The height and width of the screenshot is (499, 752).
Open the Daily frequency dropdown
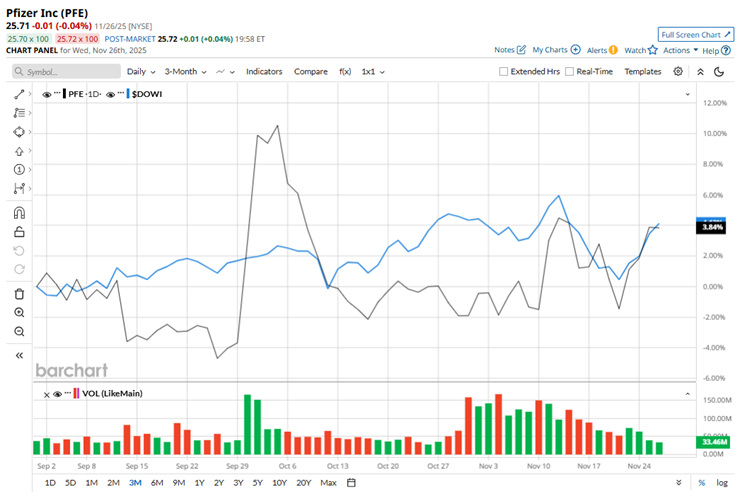click(x=141, y=71)
